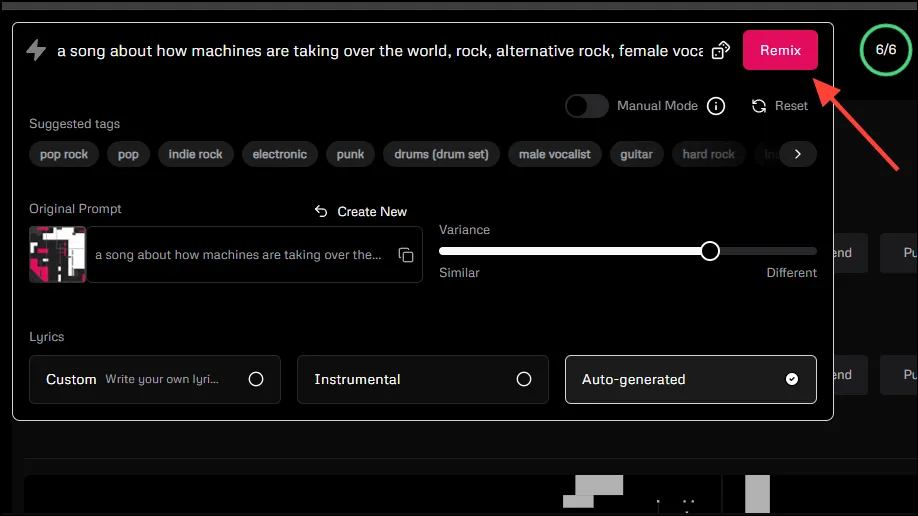Click the Variance slider handle
This screenshot has height=516, width=918.
coord(710,251)
